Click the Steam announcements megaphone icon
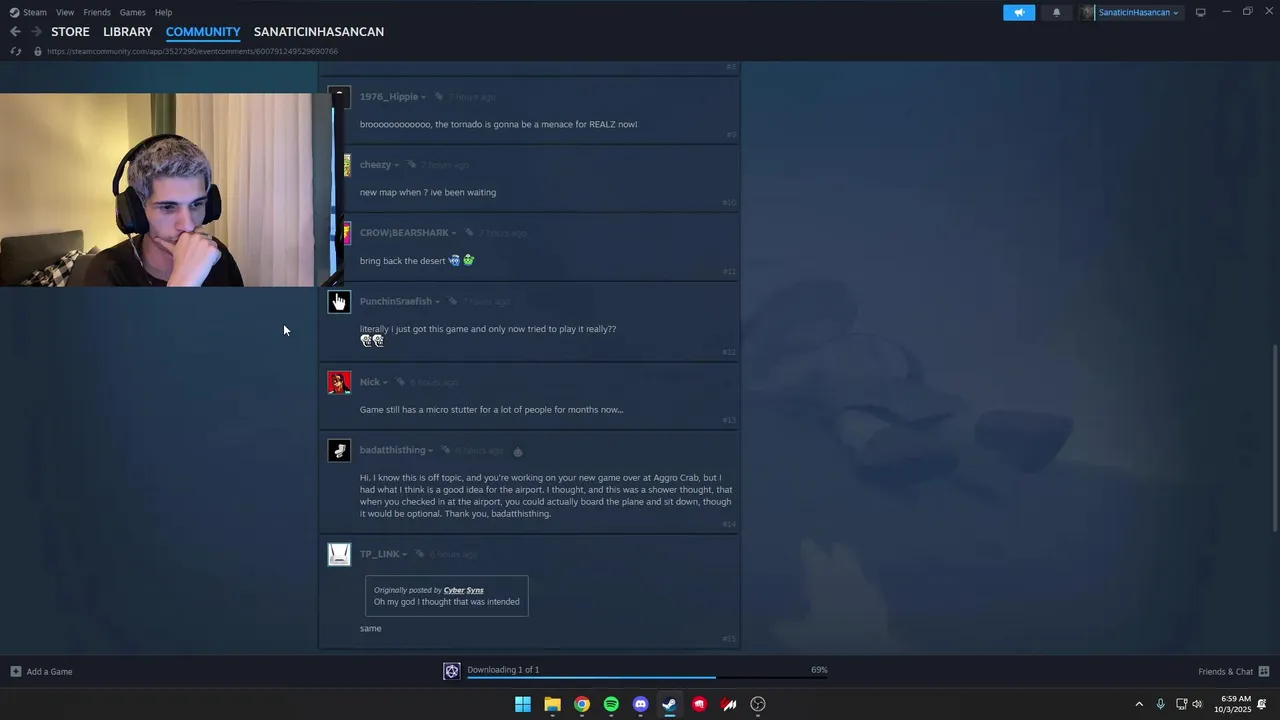1280x720 pixels. 1019,12
